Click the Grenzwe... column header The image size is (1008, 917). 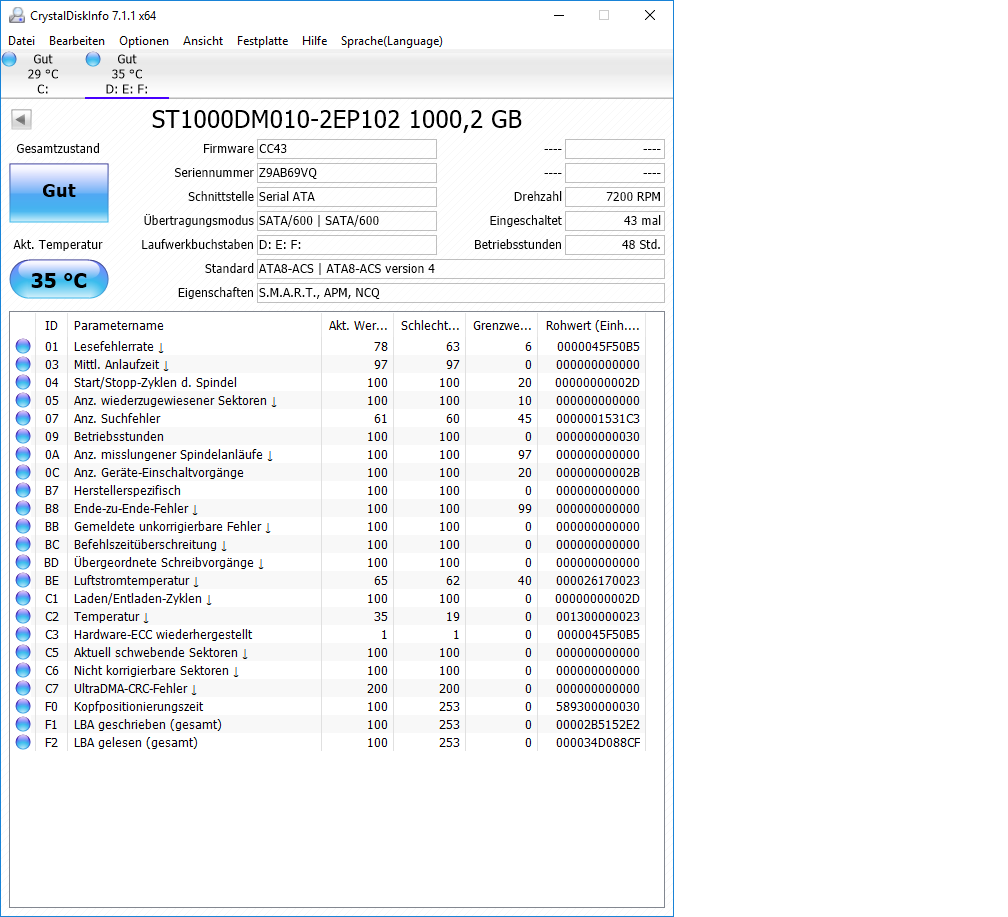click(501, 325)
